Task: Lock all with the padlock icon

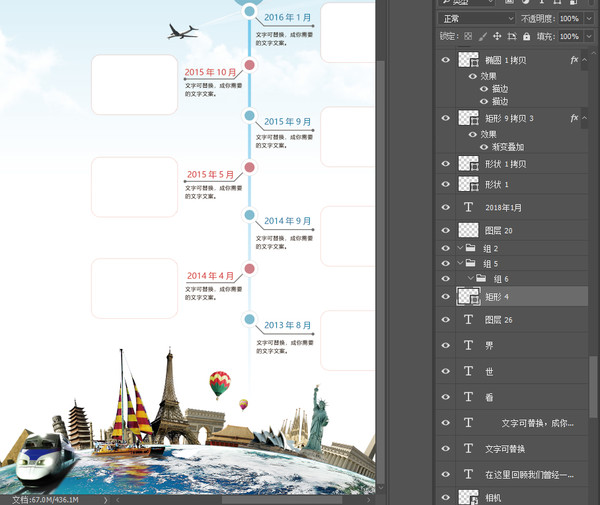Action: (x=527, y=36)
